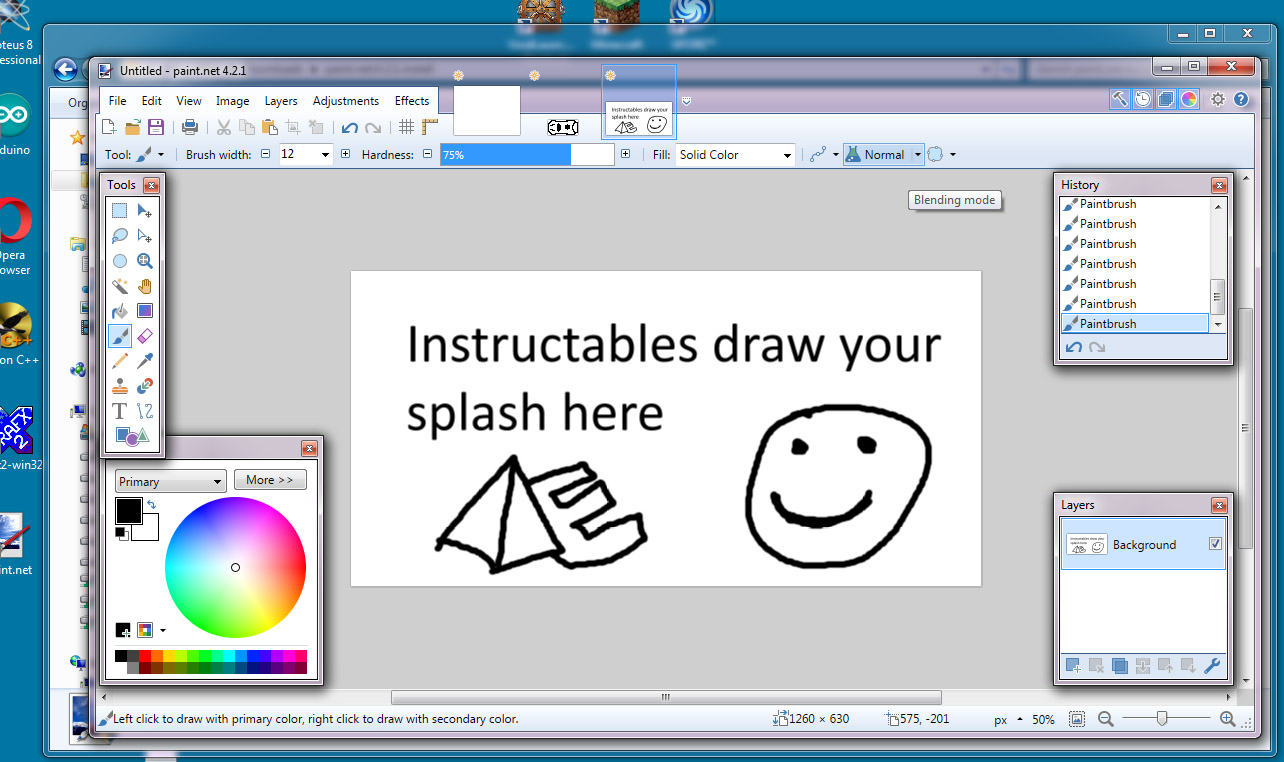
Task: Add a new layer in the Layers panel
Action: (1071, 665)
